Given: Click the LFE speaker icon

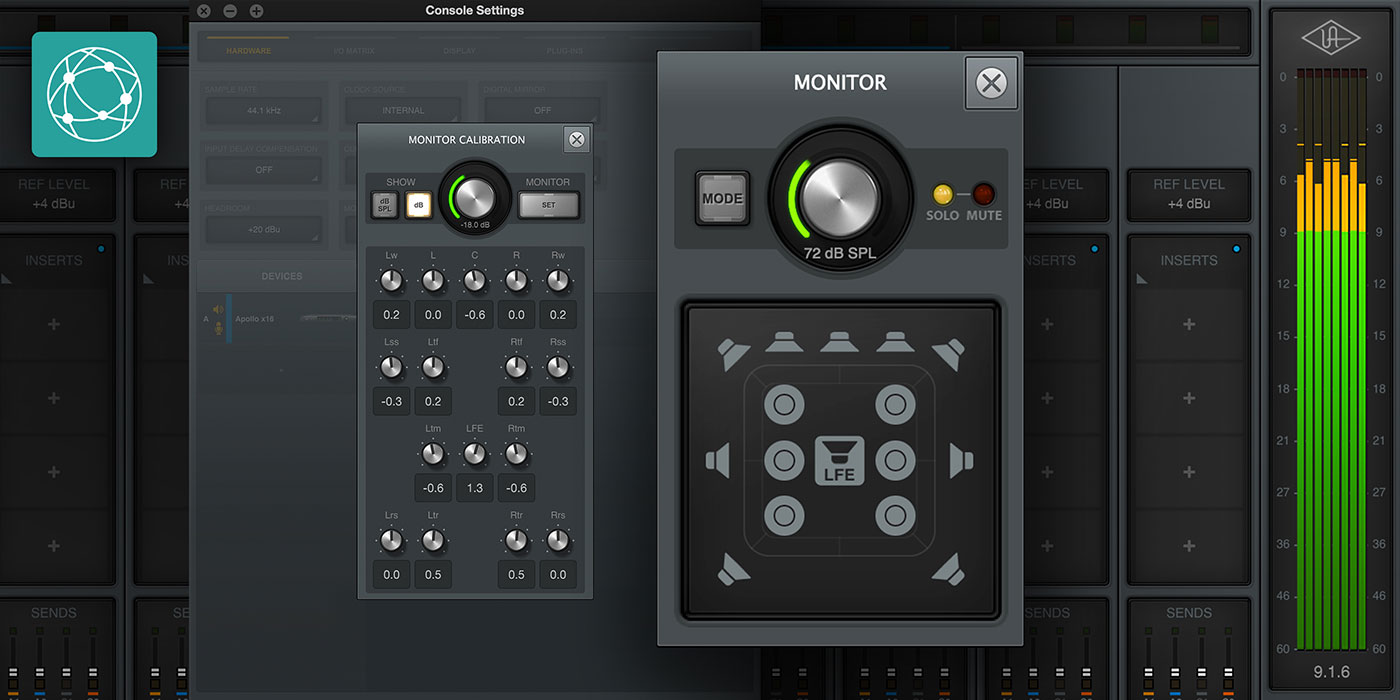Looking at the screenshot, I should [x=839, y=461].
